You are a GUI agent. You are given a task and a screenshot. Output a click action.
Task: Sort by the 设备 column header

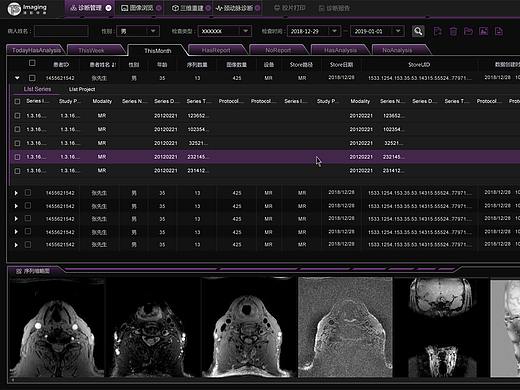(269, 65)
